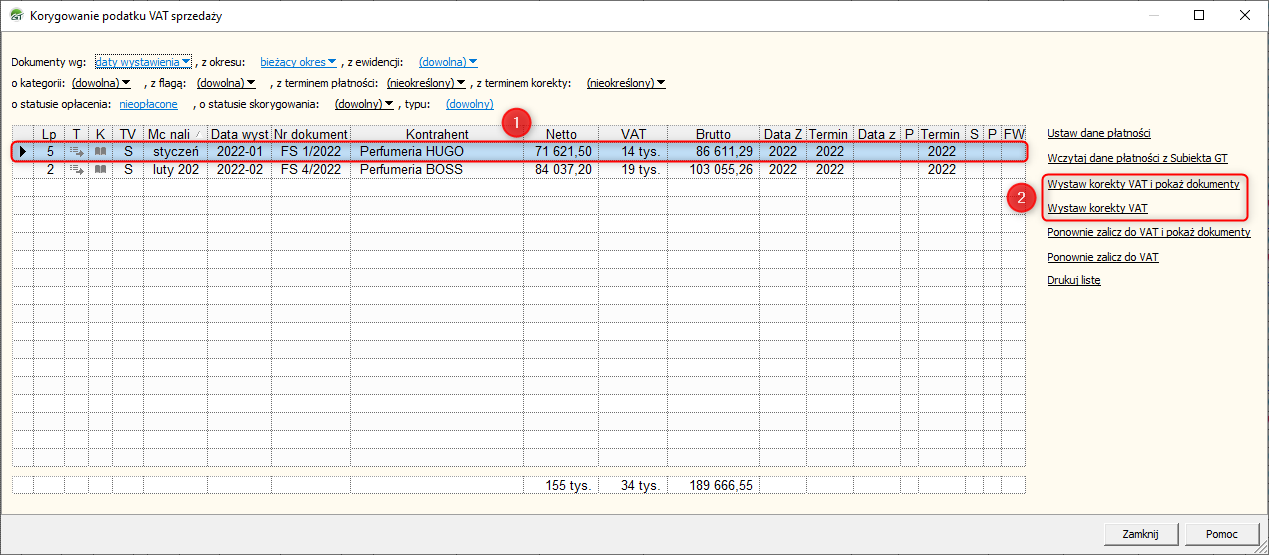Click 'Ponownie zalicz do VAT i pokaż dokumenty'
1269x555 pixels.
pyautogui.click(x=1148, y=232)
